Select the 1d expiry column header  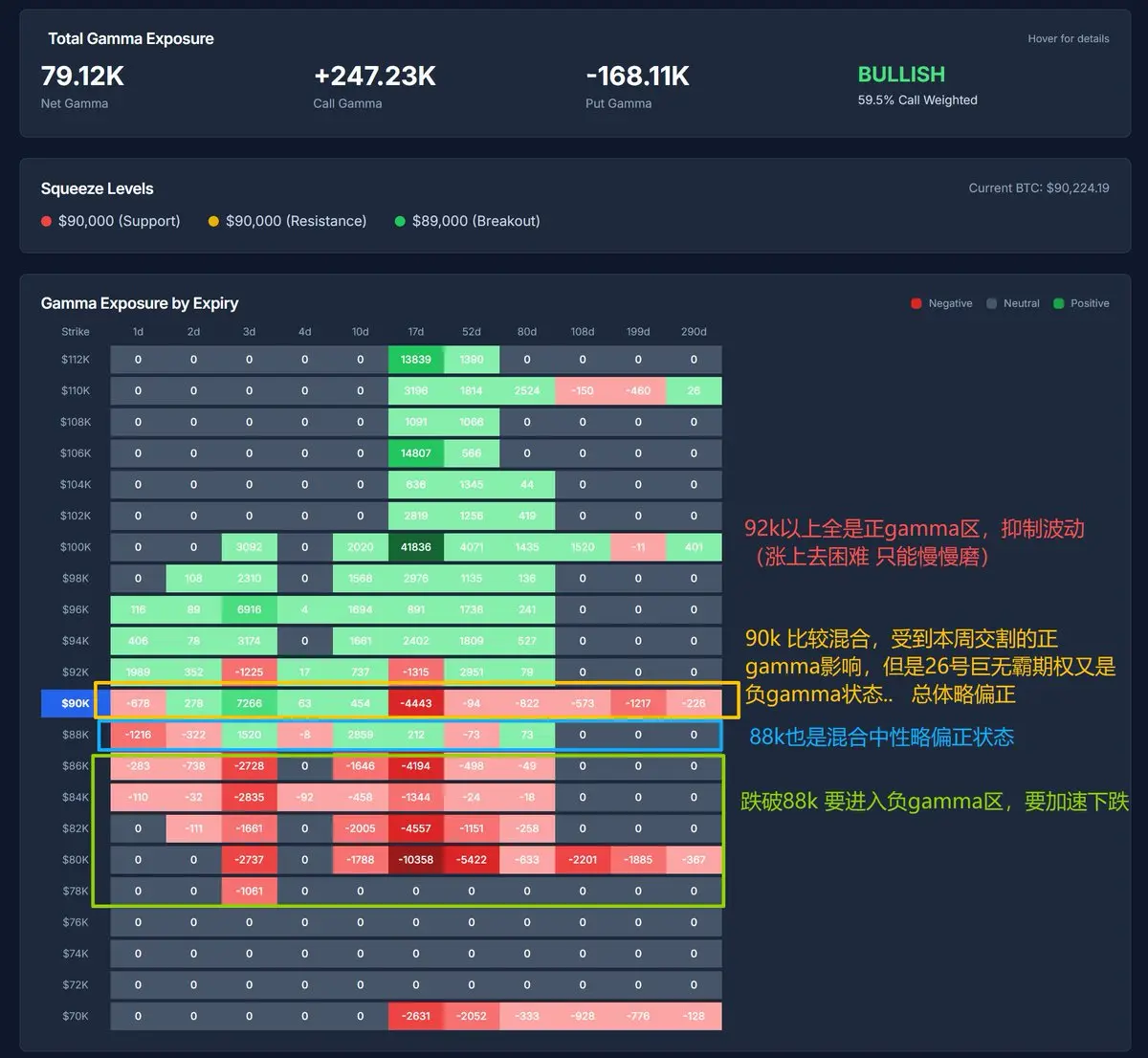coord(138,332)
